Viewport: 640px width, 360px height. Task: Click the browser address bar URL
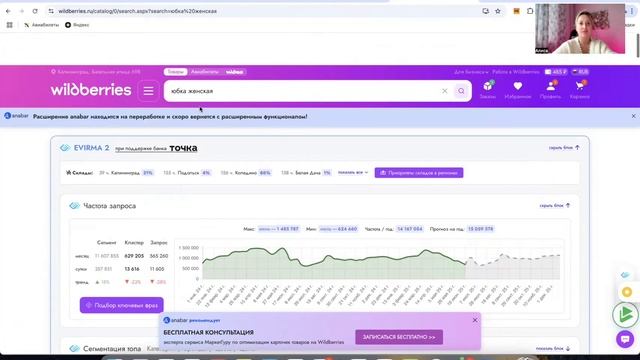138,11
